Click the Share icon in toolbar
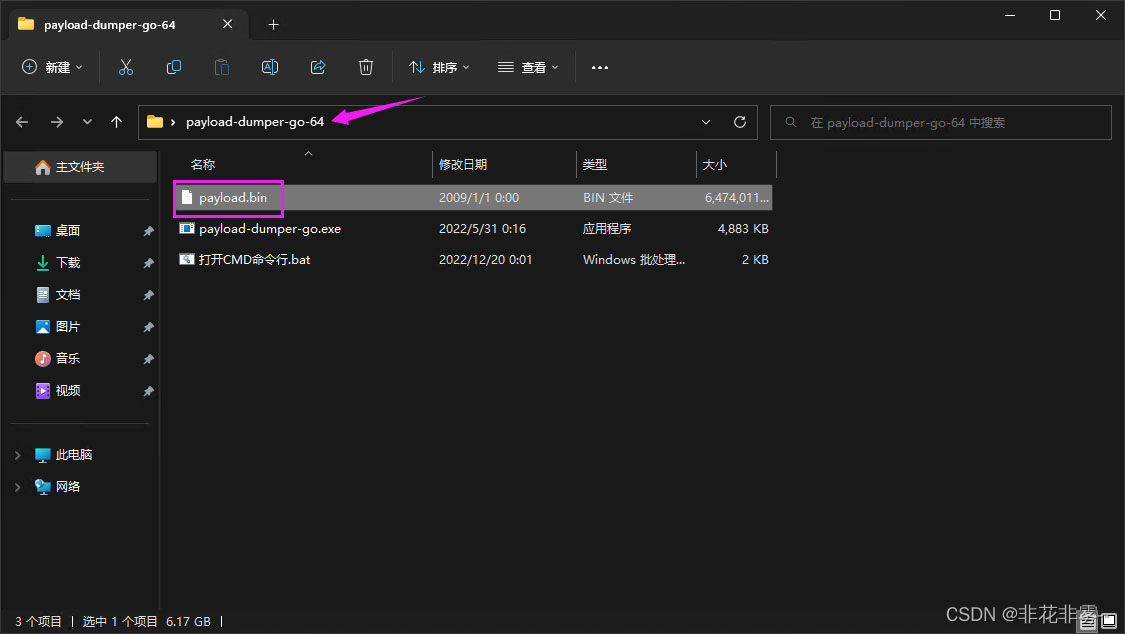1125x634 pixels. pos(318,67)
